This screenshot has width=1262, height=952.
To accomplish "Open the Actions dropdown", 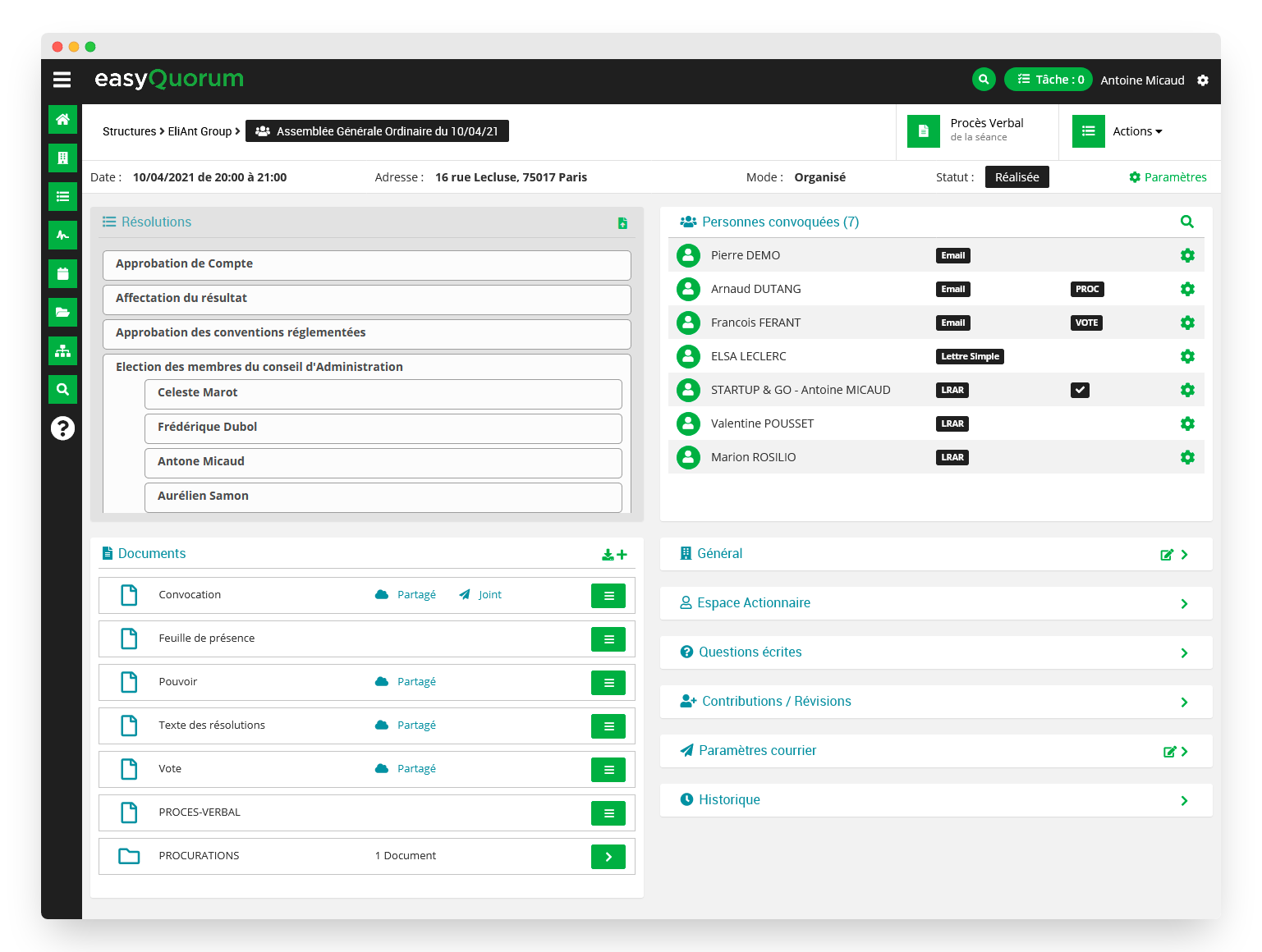I will 1136,131.
